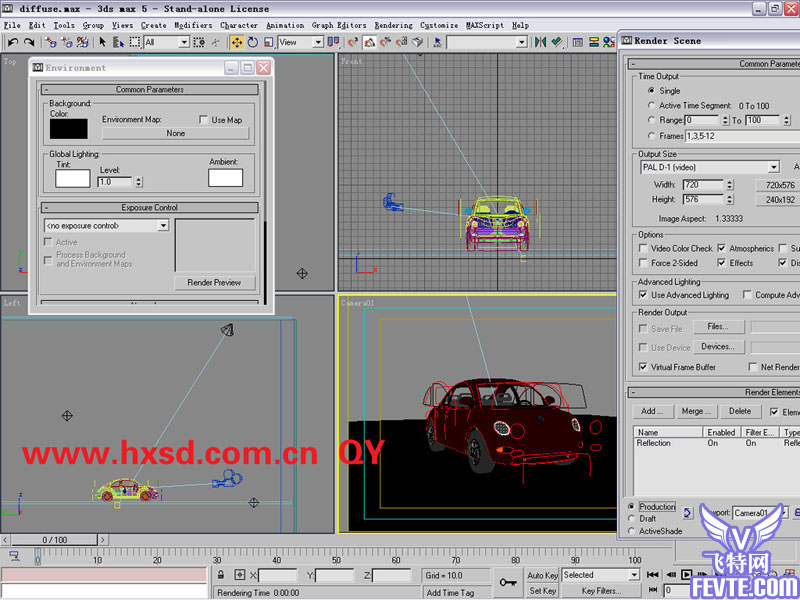
Task: Open the no exposure control dropdown
Action: coord(107,226)
